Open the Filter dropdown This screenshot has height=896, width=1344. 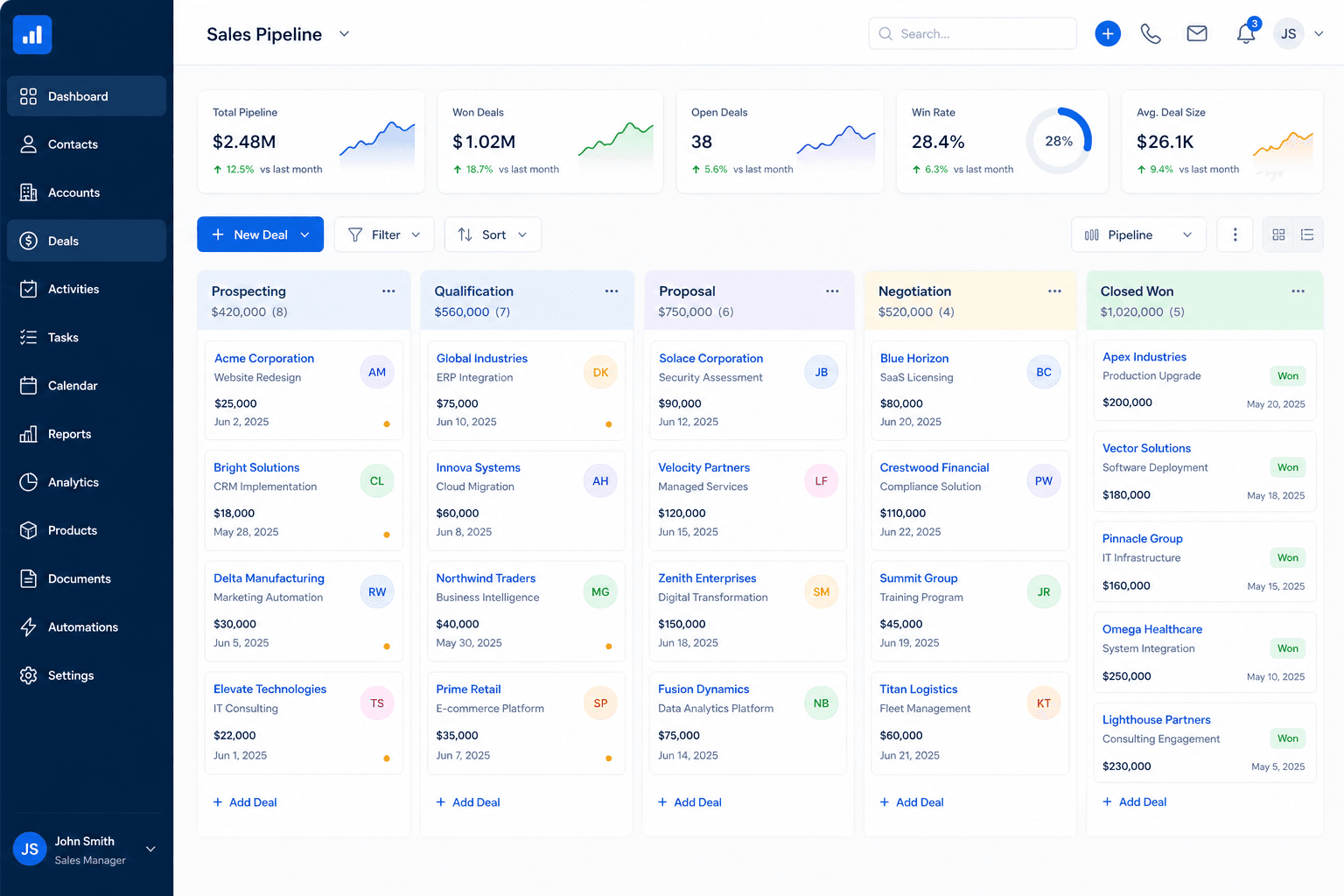pos(384,234)
